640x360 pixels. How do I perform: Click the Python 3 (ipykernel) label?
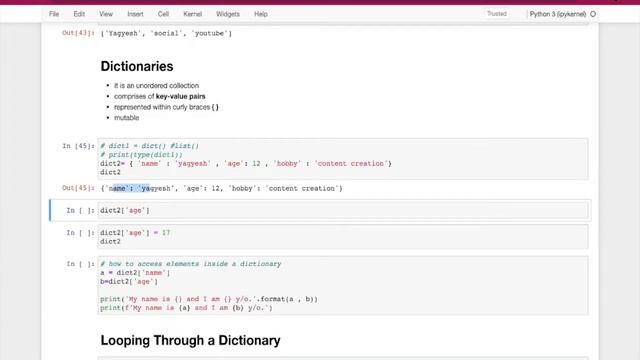coord(558,14)
